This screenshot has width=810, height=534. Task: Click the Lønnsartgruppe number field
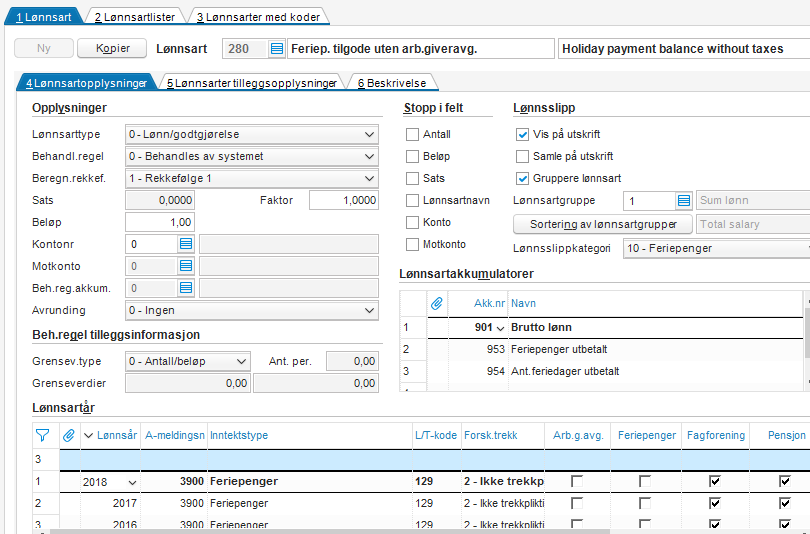click(x=650, y=200)
